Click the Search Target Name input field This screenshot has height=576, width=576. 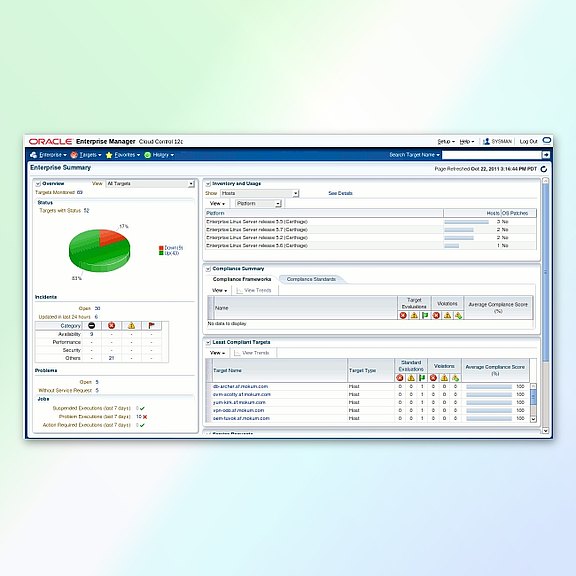pos(492,155)
